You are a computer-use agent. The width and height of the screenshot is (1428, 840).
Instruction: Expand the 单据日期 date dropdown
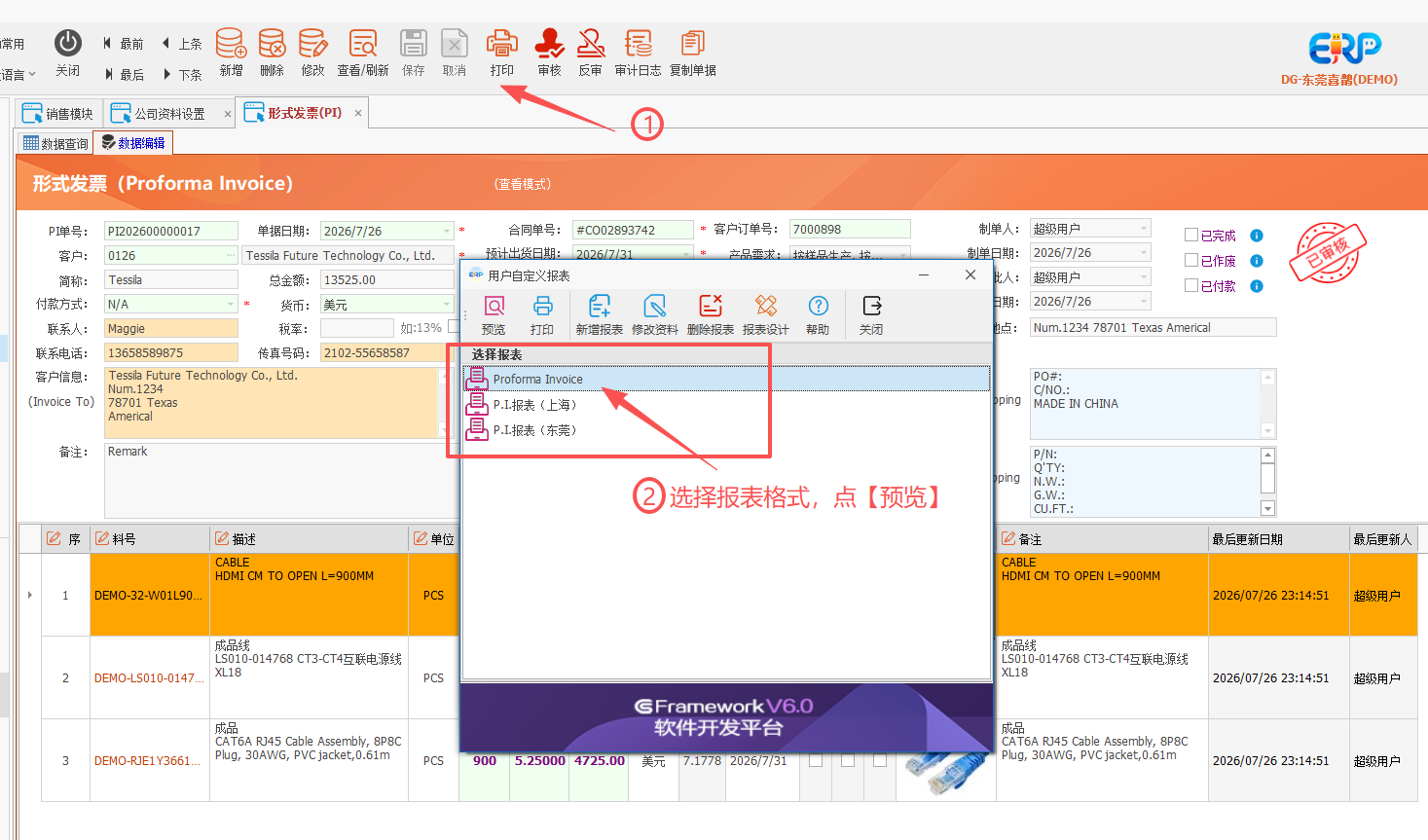(x=447, y=231)
